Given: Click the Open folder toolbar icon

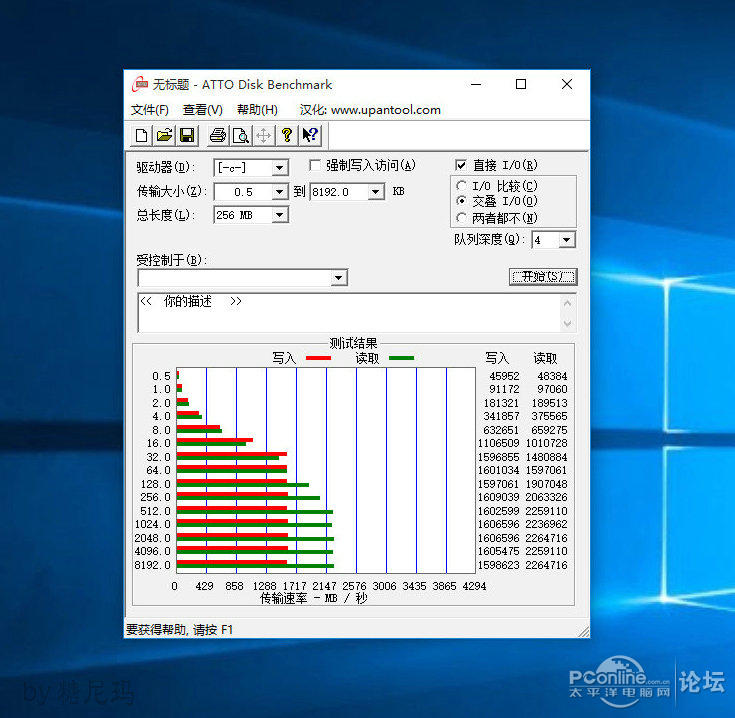Looking at the screenshot, I should (x=164, y=135).
